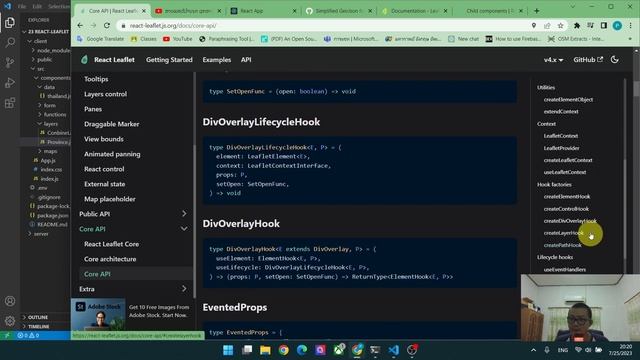Open the Animated panning example
The height and width of the screenshot is (360, 640).
112,154
